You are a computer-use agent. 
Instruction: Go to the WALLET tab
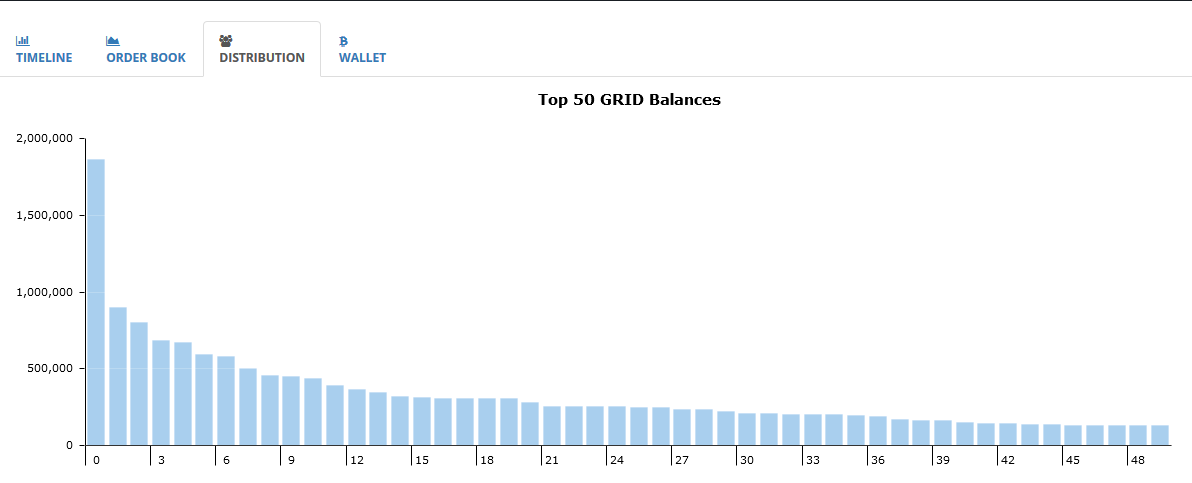tap(362, 58)
